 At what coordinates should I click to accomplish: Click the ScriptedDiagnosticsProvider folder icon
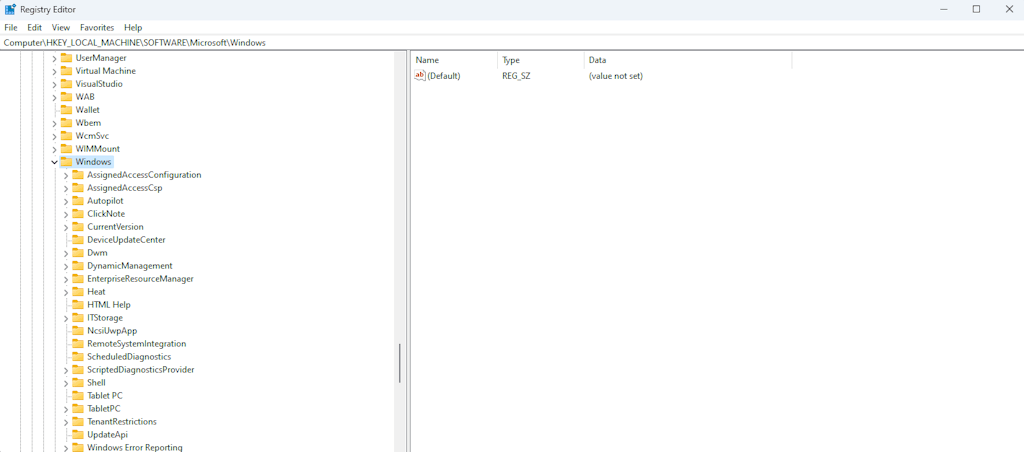click(78, 369)
